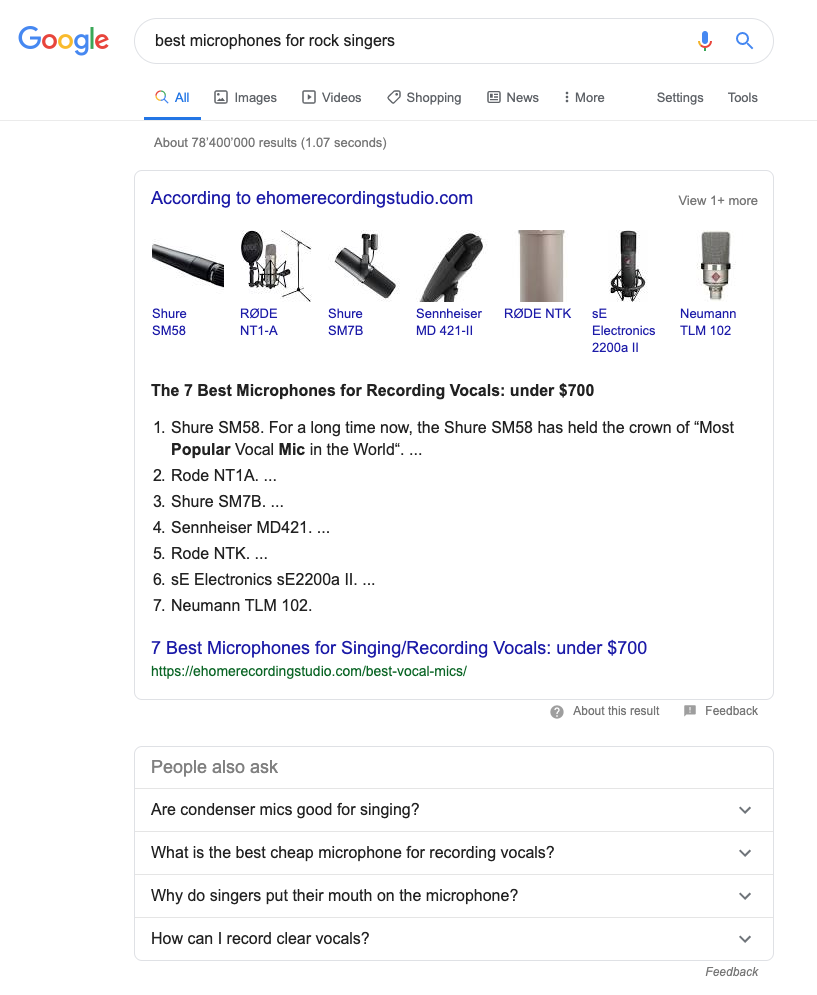Open the Google logo homepage
817x995 pixels.
click(63, 41)
